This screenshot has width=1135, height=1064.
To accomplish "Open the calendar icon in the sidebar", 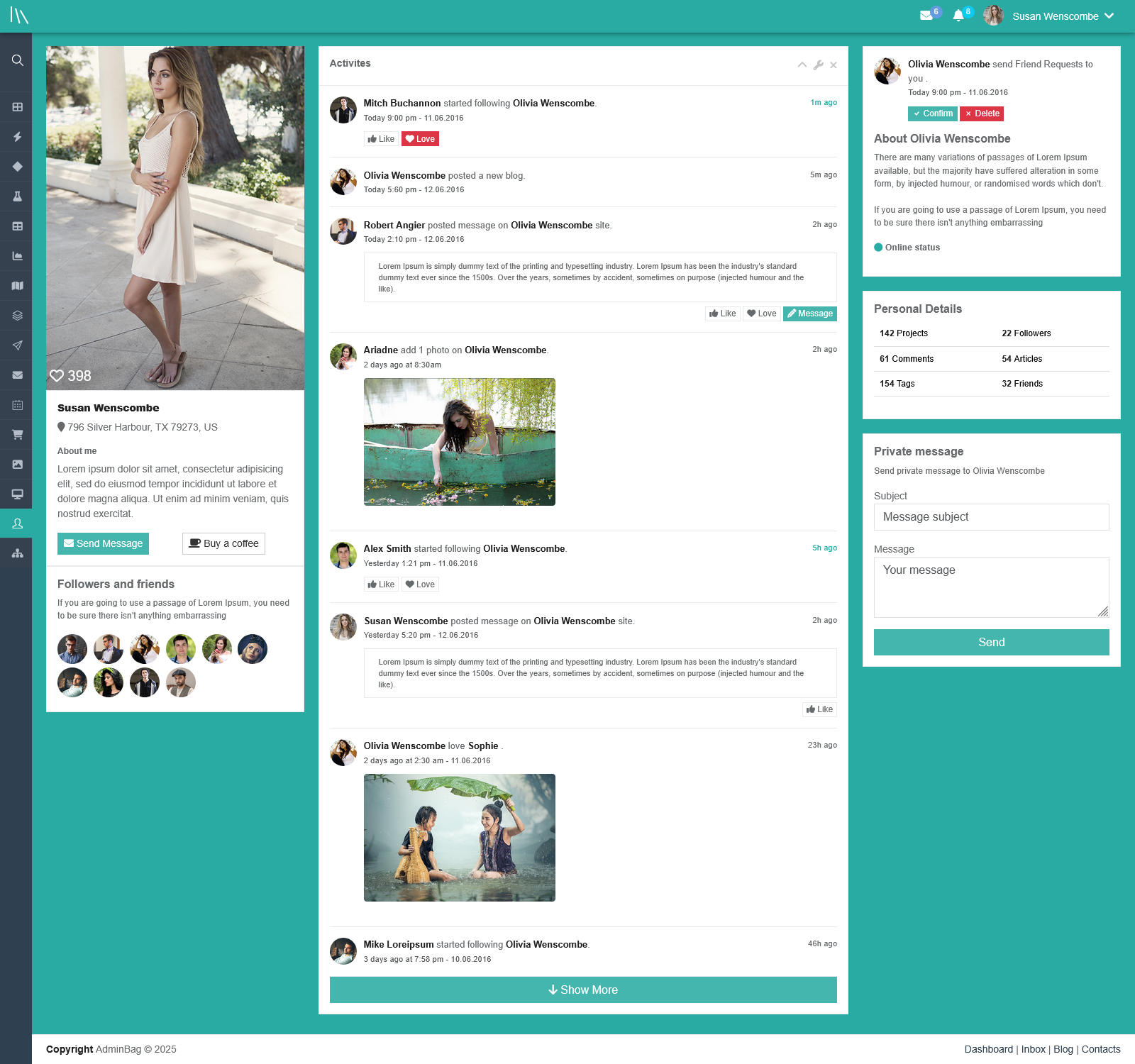I will (18, 405).
